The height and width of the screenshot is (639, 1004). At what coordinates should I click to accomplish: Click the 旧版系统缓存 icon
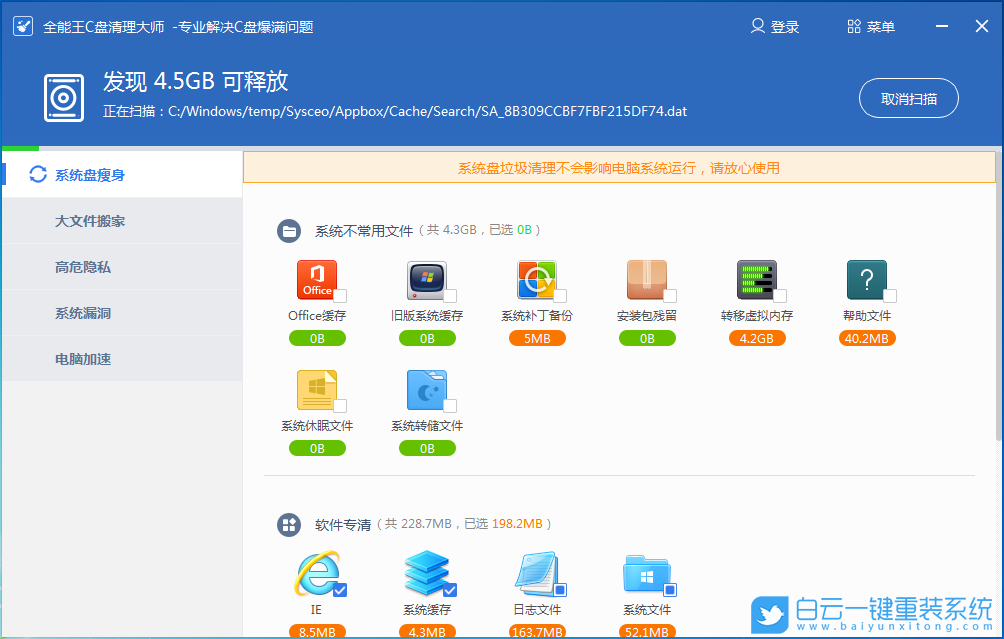427,280
